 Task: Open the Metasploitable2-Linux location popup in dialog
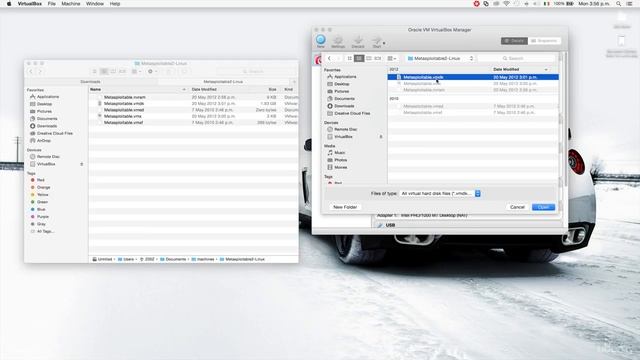440,58
